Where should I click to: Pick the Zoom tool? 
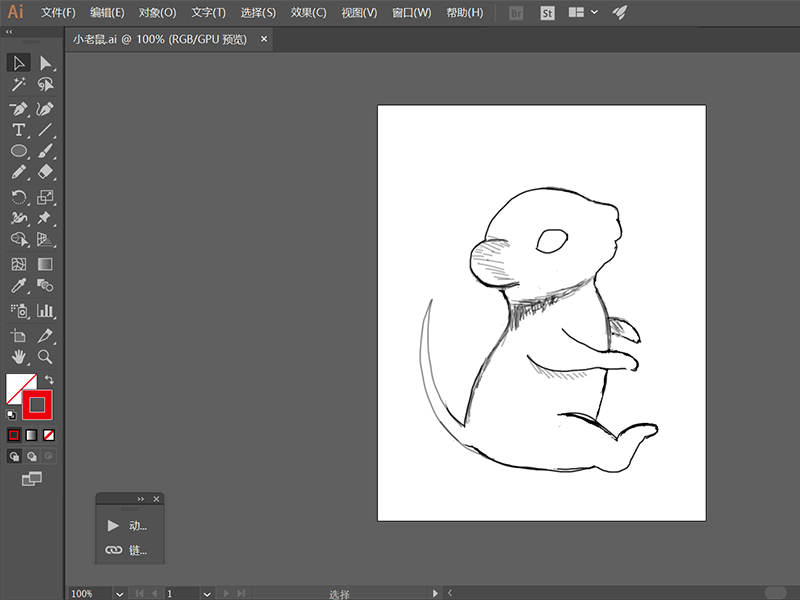pos(45,357)
